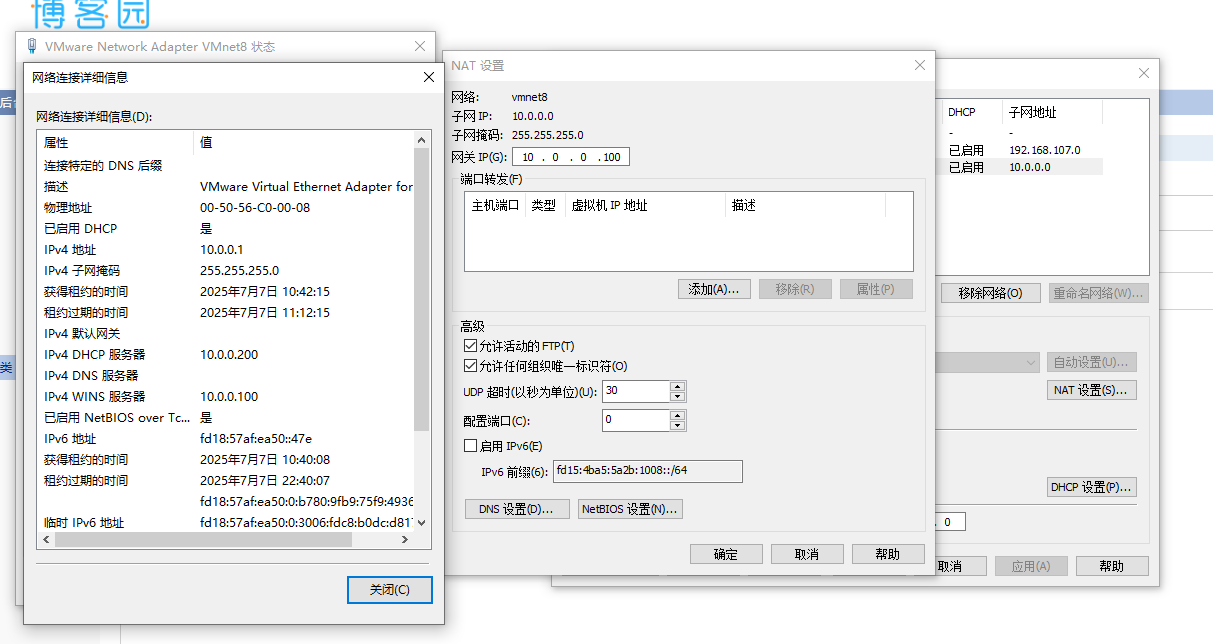Viewport: 1213px width, 644px height.
Task: Click the 自动设置(U)... button
Action: tap(1092, 362)
